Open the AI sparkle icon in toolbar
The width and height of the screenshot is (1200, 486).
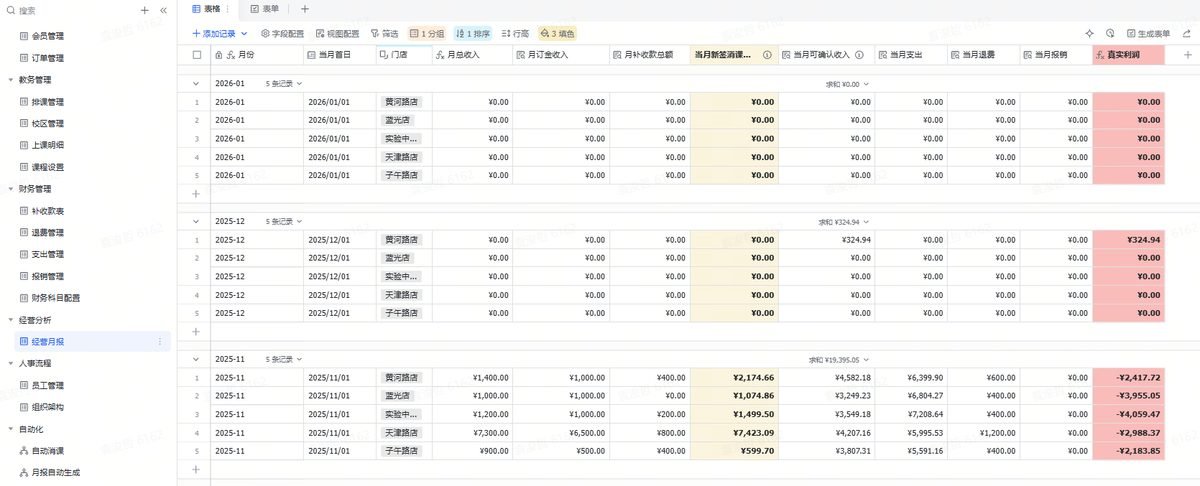click(x=1089, y=33)
